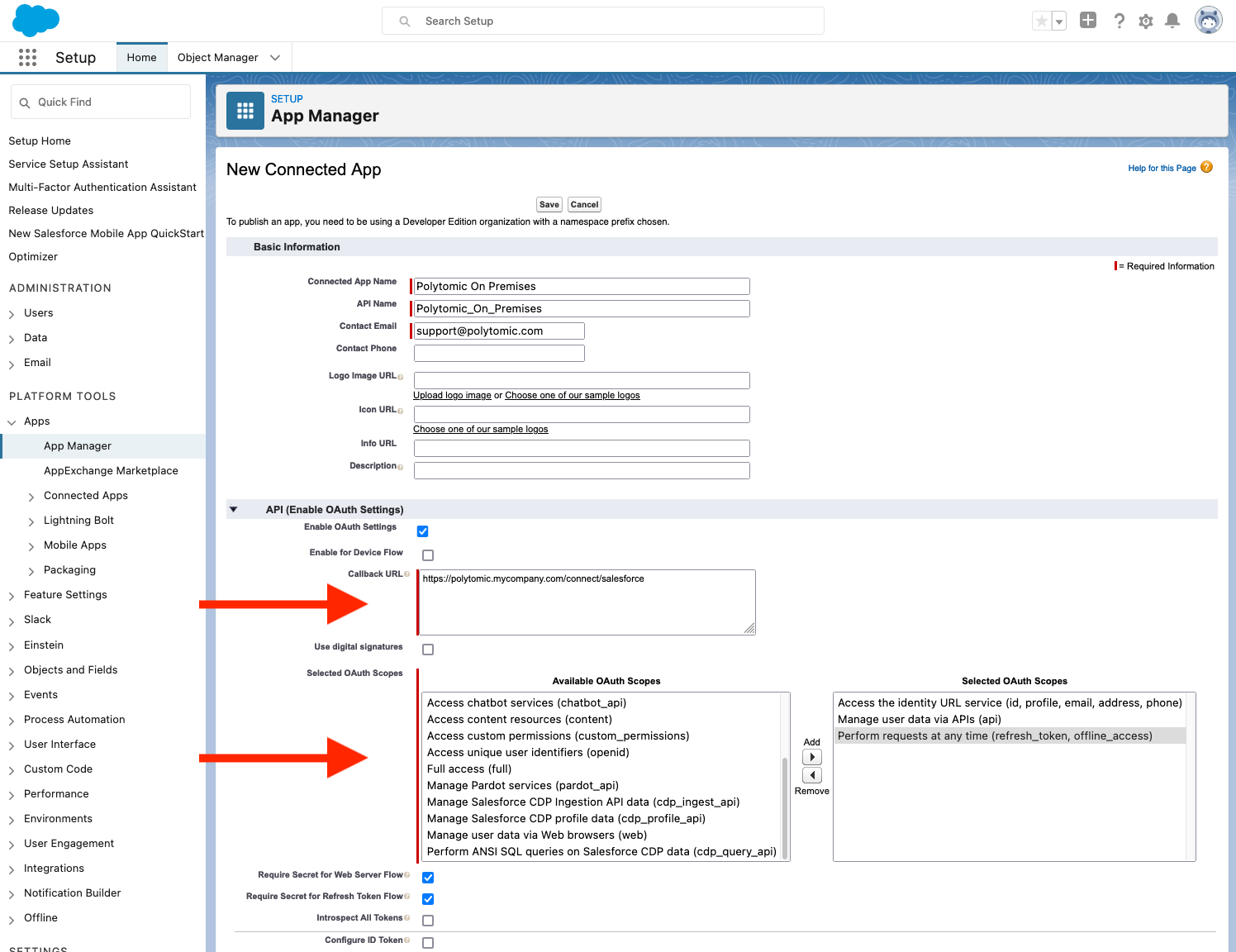Image resolution: width=1236 pixels, height=952 pixels.
Task: Click the Salesforce cloud logo
Action: click(36, 20)
